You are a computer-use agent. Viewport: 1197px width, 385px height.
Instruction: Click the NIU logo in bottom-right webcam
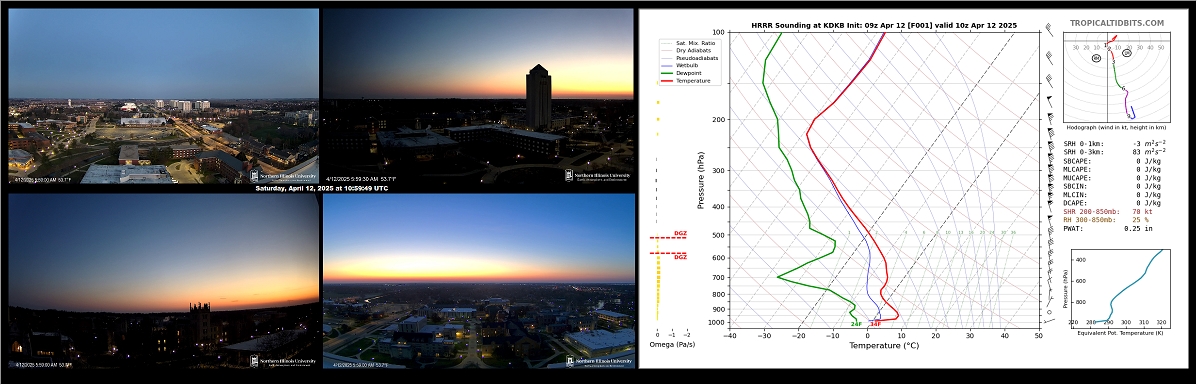pyautogui.click(x=598, y=361)
